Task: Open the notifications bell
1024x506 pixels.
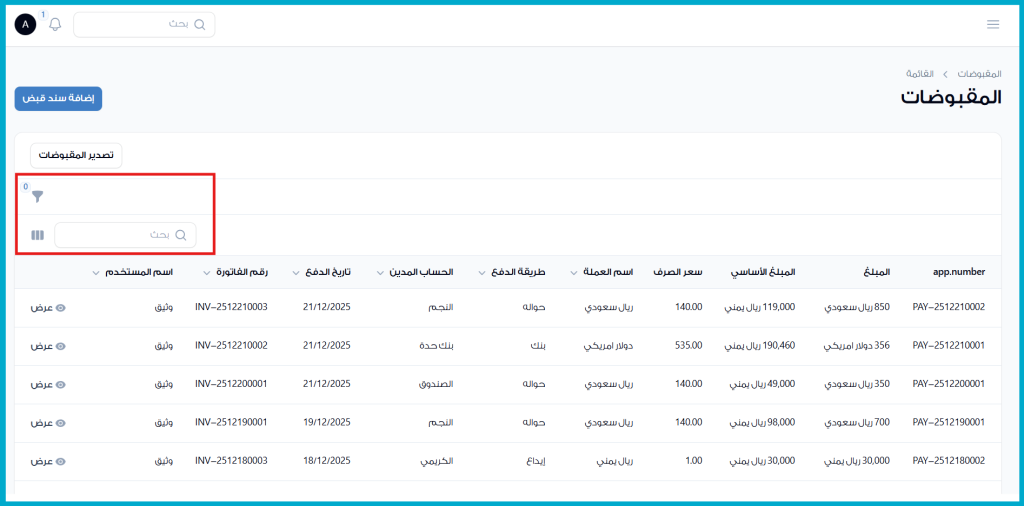Action: [55, 24]
